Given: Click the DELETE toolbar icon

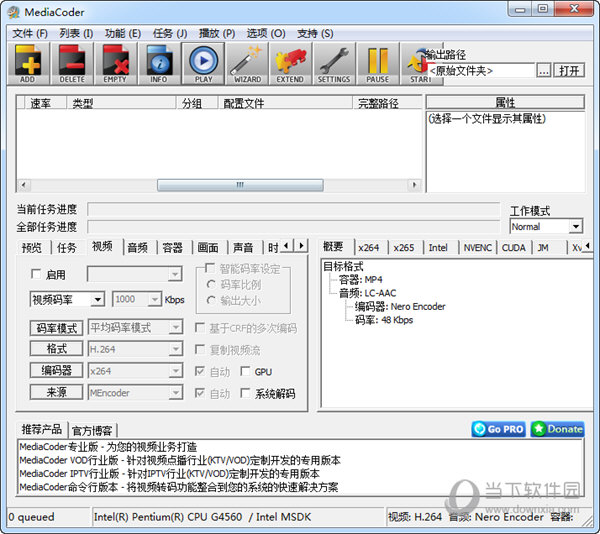Looking at the screenshot, I should coord(72,63).
